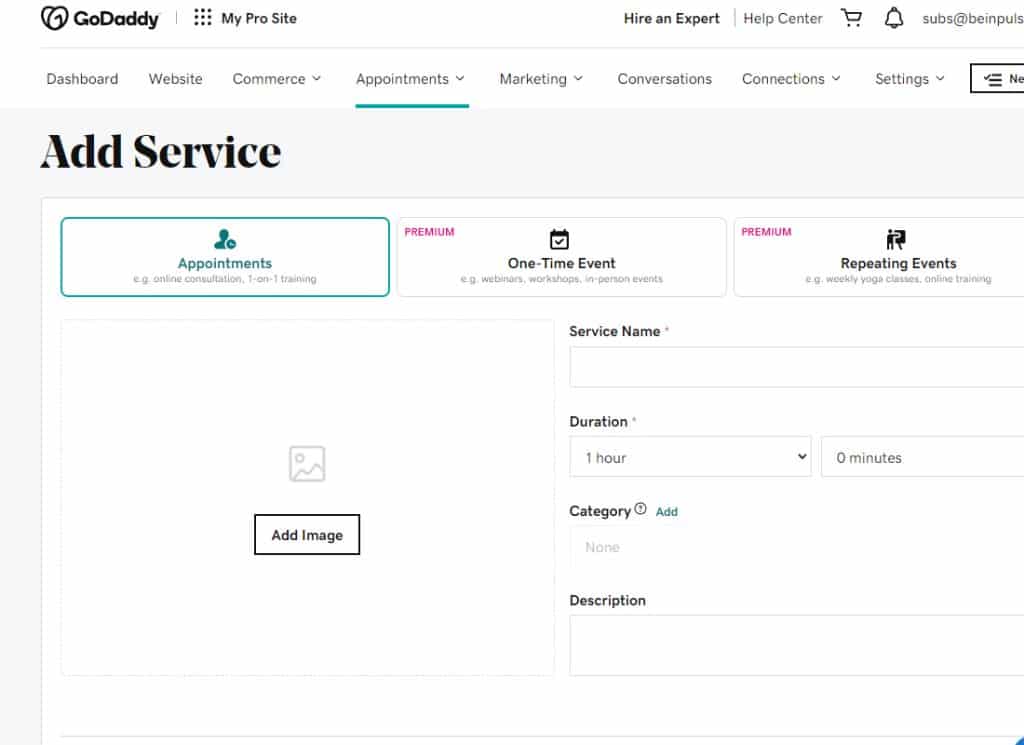
Task: Select the One-Time Event calendar icon
Action: coord(560,240)
